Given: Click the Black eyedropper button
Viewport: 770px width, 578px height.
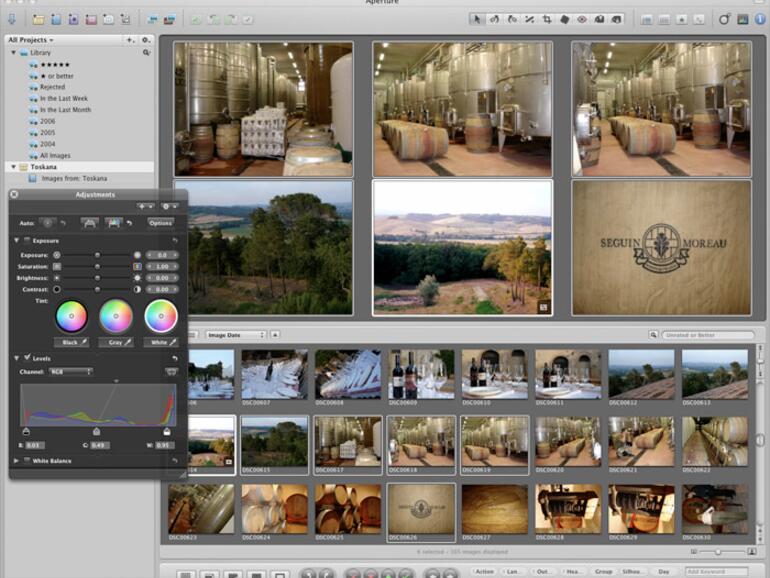Looking at the screenshot, I should (71, 342).
